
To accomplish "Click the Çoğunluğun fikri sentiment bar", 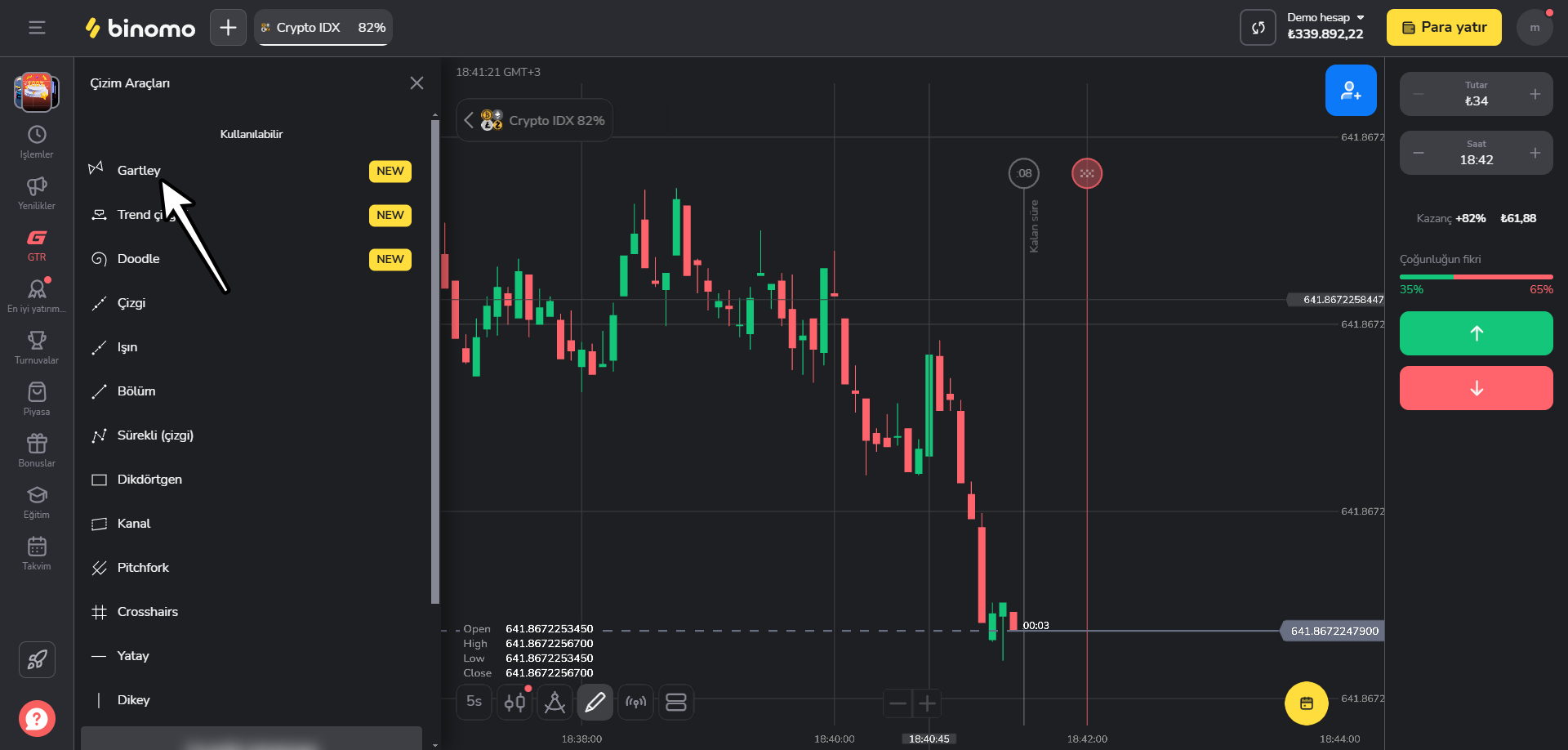I will click(1477, 277).
